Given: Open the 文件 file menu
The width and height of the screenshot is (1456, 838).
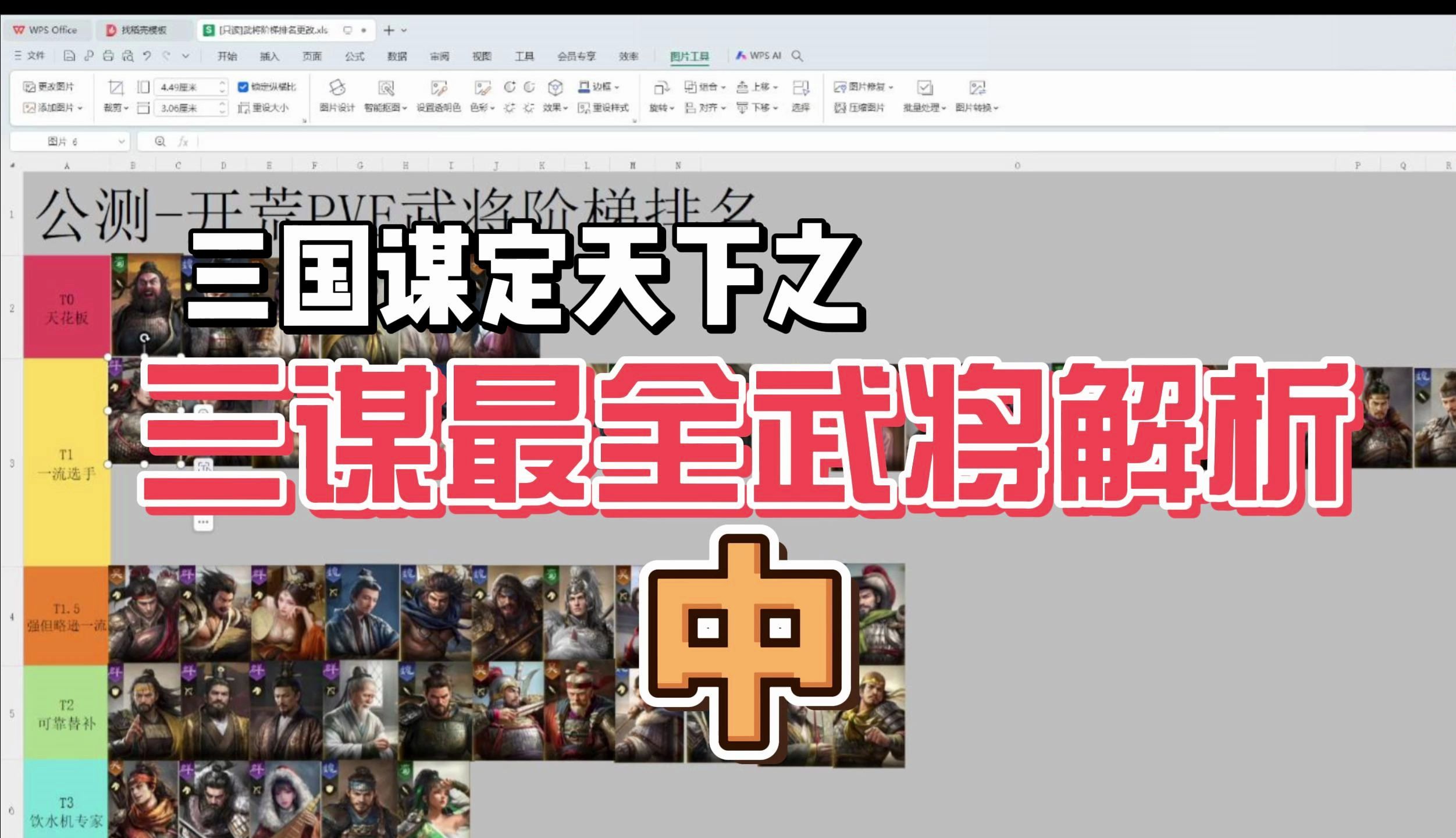Looking at the screenshot, I should click(x=30, y=56).
